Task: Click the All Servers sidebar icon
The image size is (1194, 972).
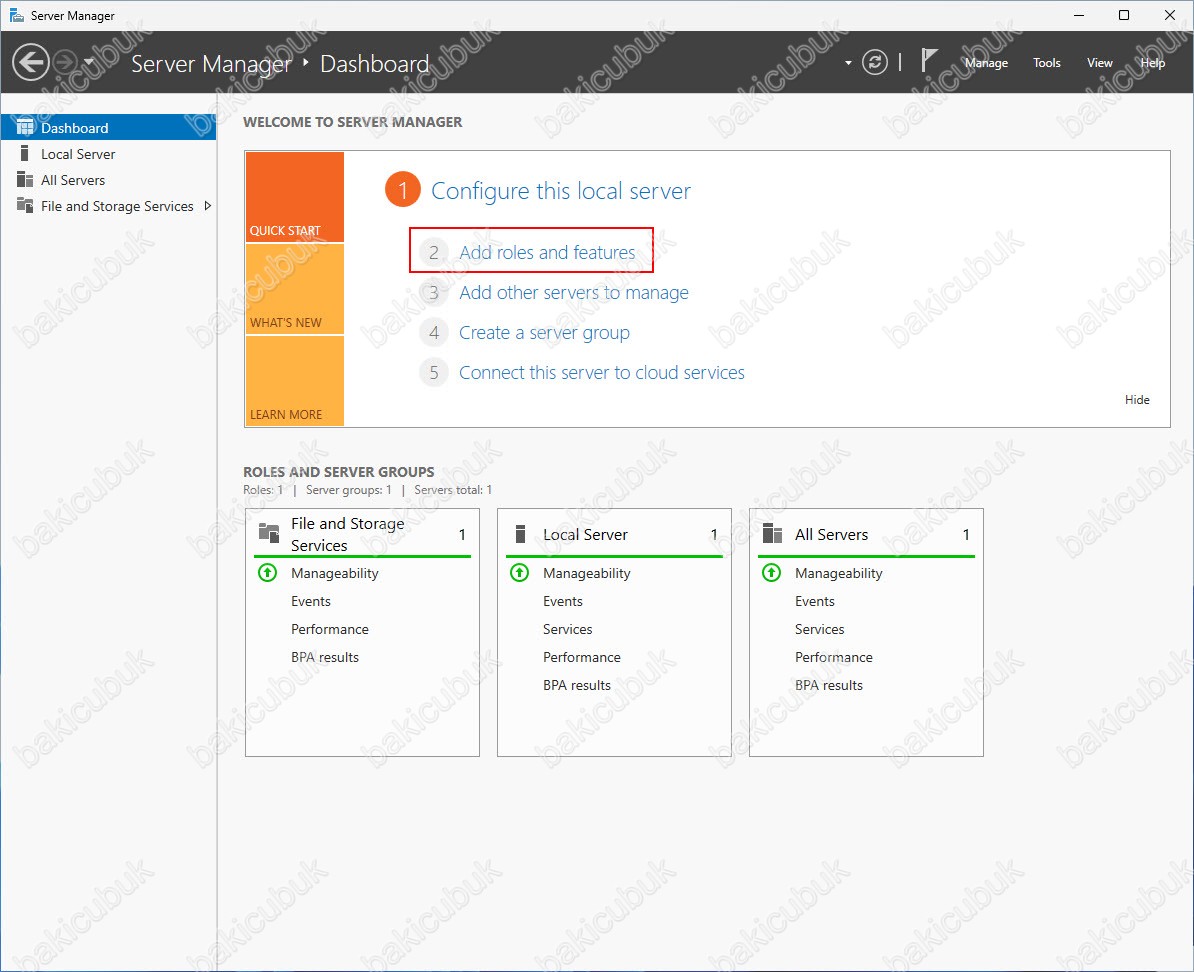Action: (25, 180)
